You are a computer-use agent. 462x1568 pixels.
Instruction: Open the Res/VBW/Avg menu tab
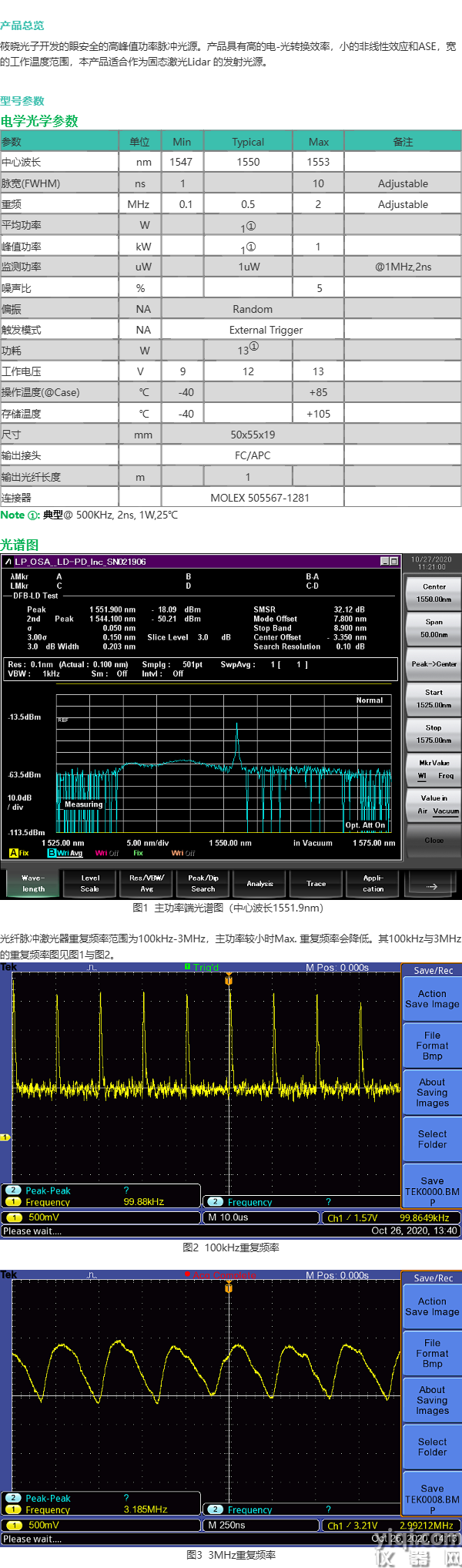(146, 883)
